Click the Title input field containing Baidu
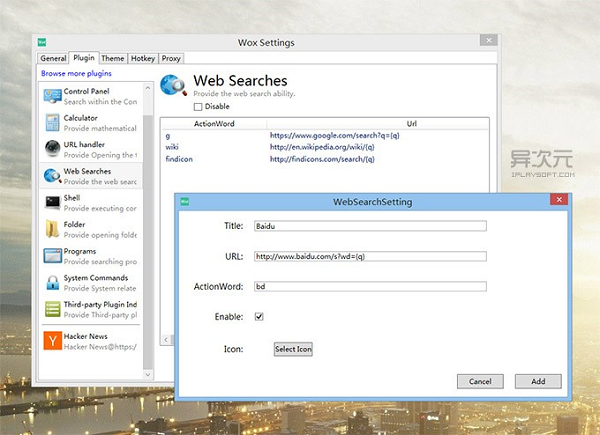Screen dimensions: 600x435 click(x=370, y=226)
